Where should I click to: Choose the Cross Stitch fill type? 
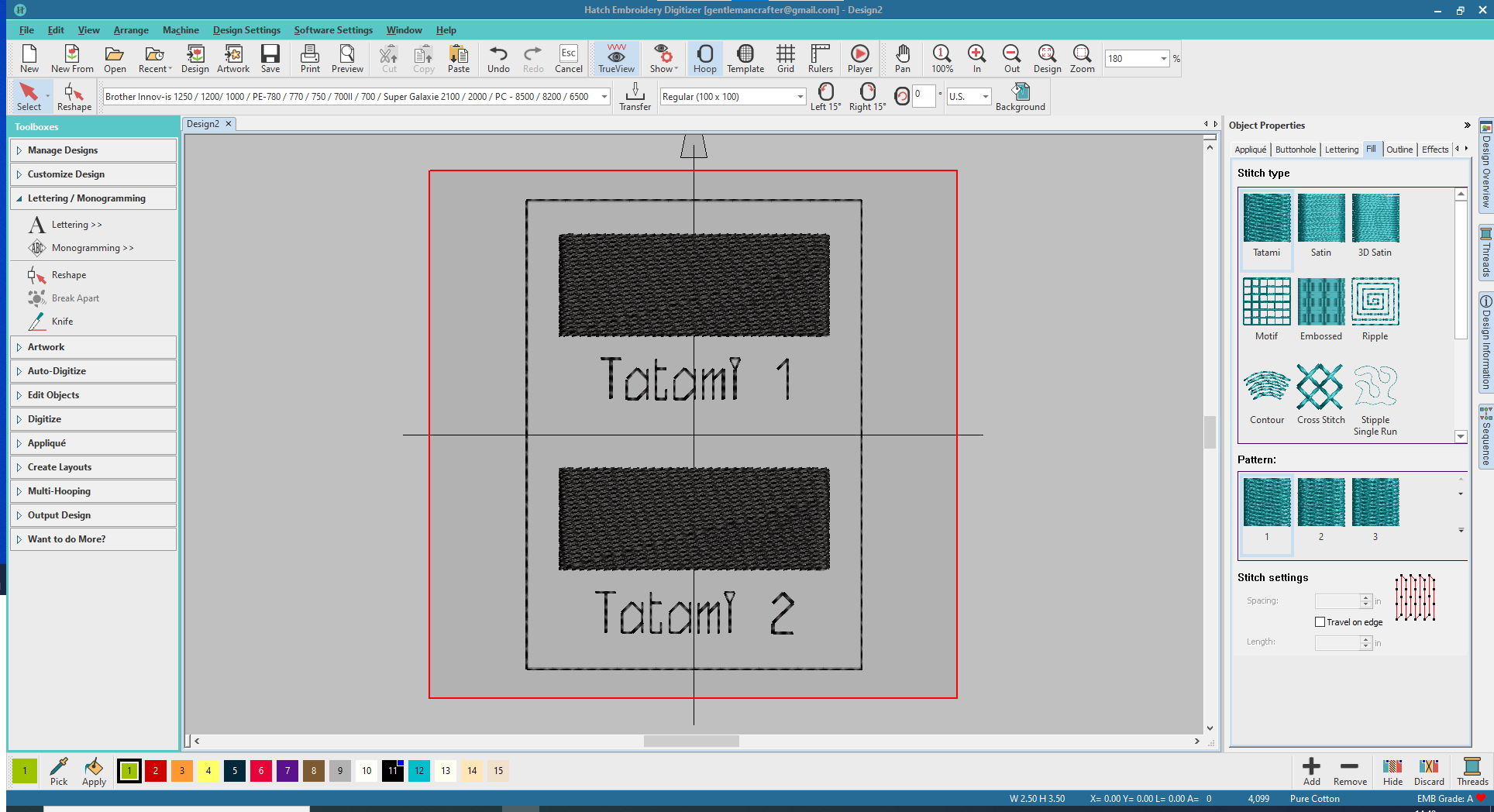(1320, 394)
